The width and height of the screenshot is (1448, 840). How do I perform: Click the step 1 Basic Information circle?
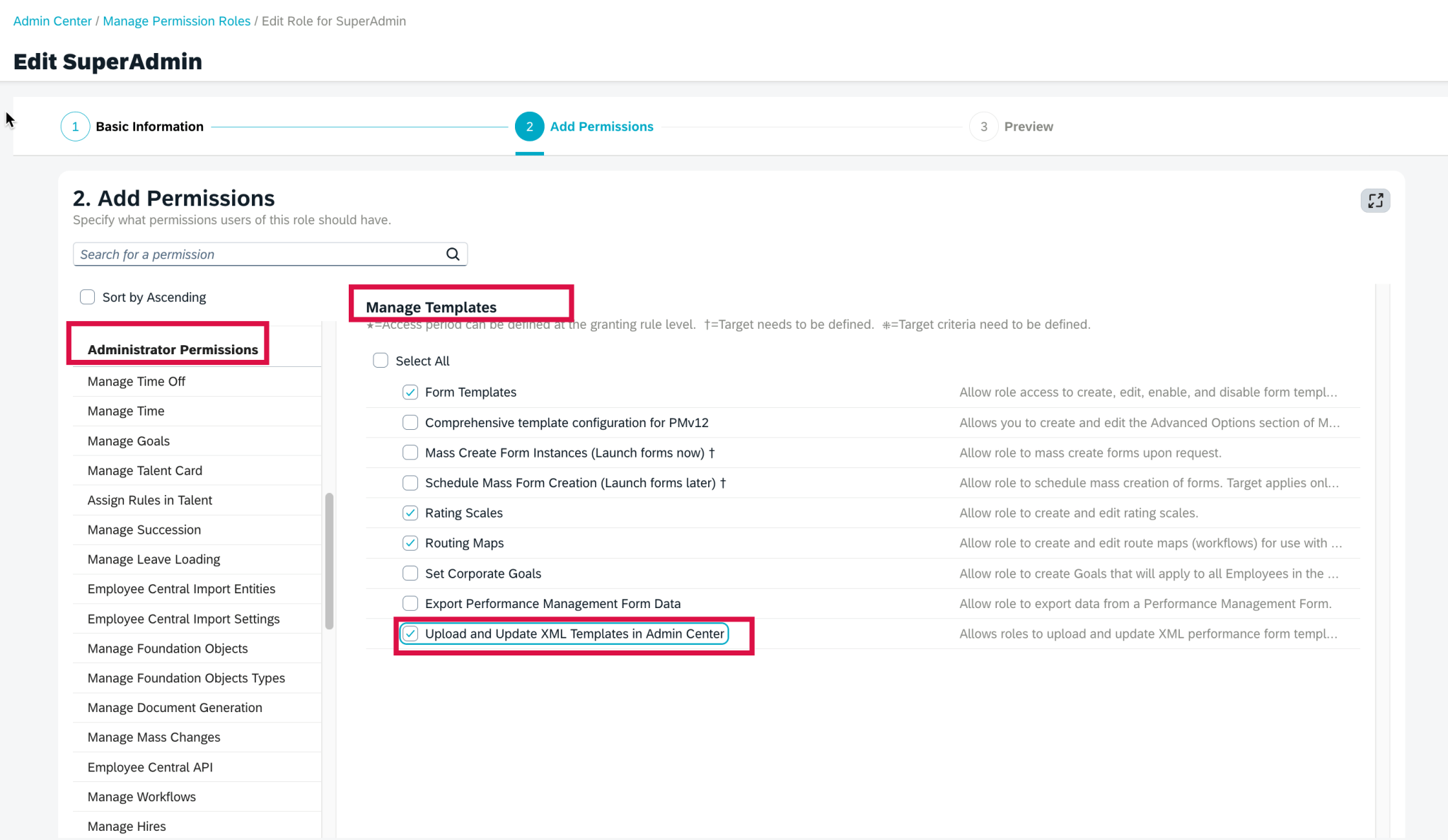[75, 126]
